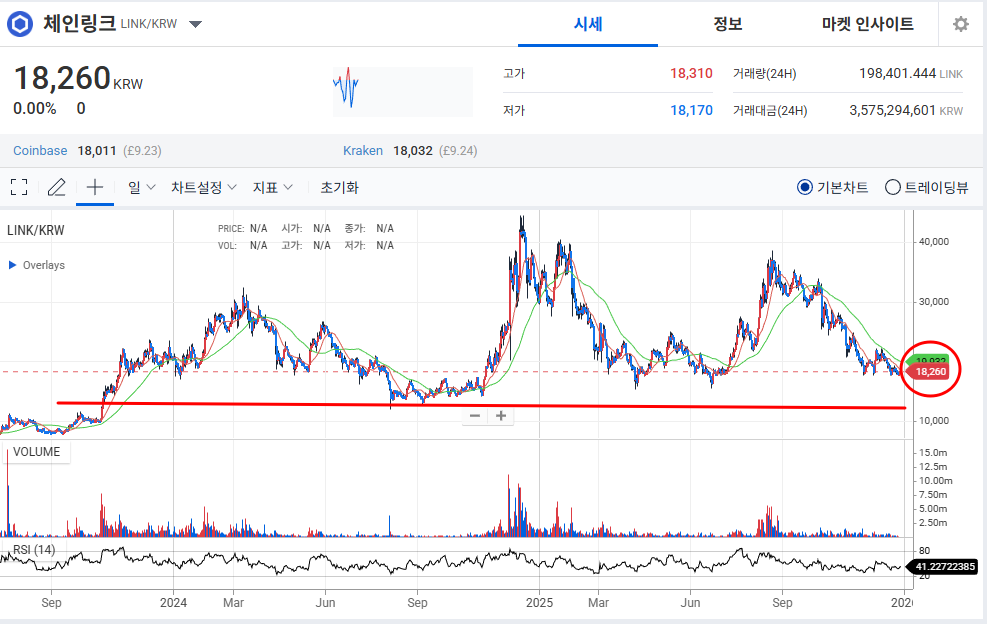The height and width of the screenshot is (624, 987).
Task: Zoom in the chart with plus button
Action: tap(501, 416)
